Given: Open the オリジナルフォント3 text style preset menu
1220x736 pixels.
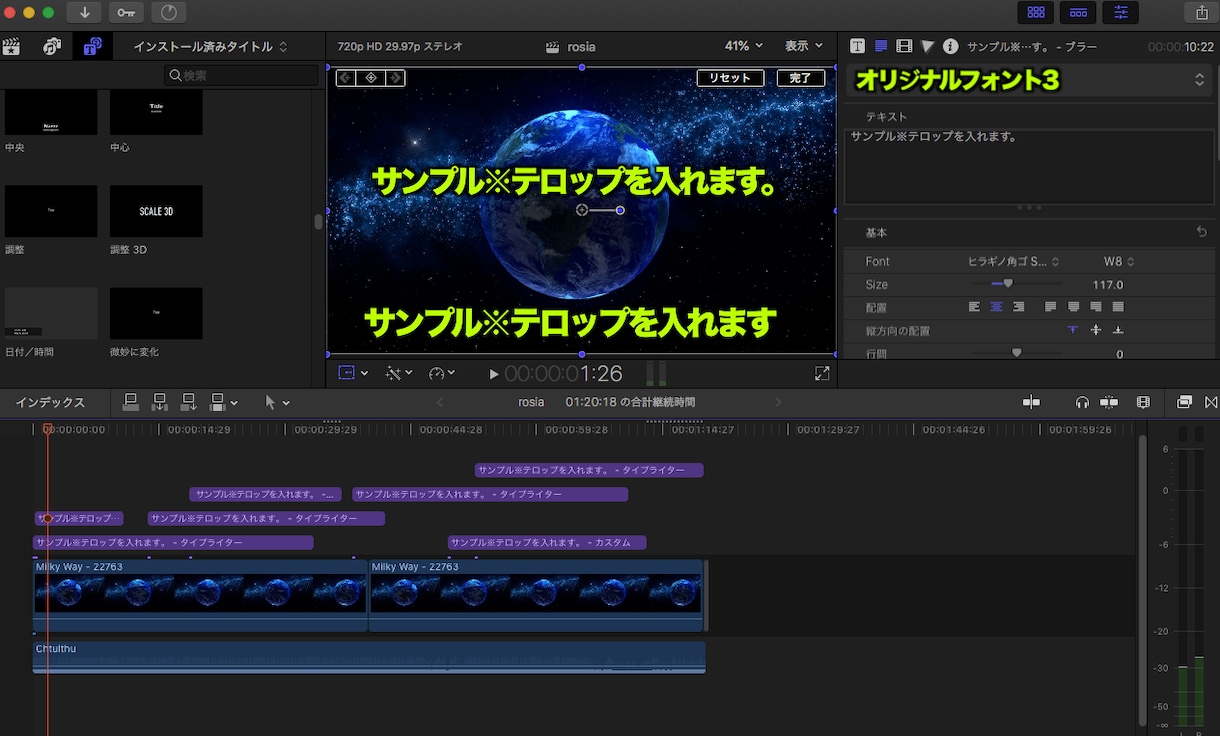Looking at the screenshot, I should pos(1030,81).
